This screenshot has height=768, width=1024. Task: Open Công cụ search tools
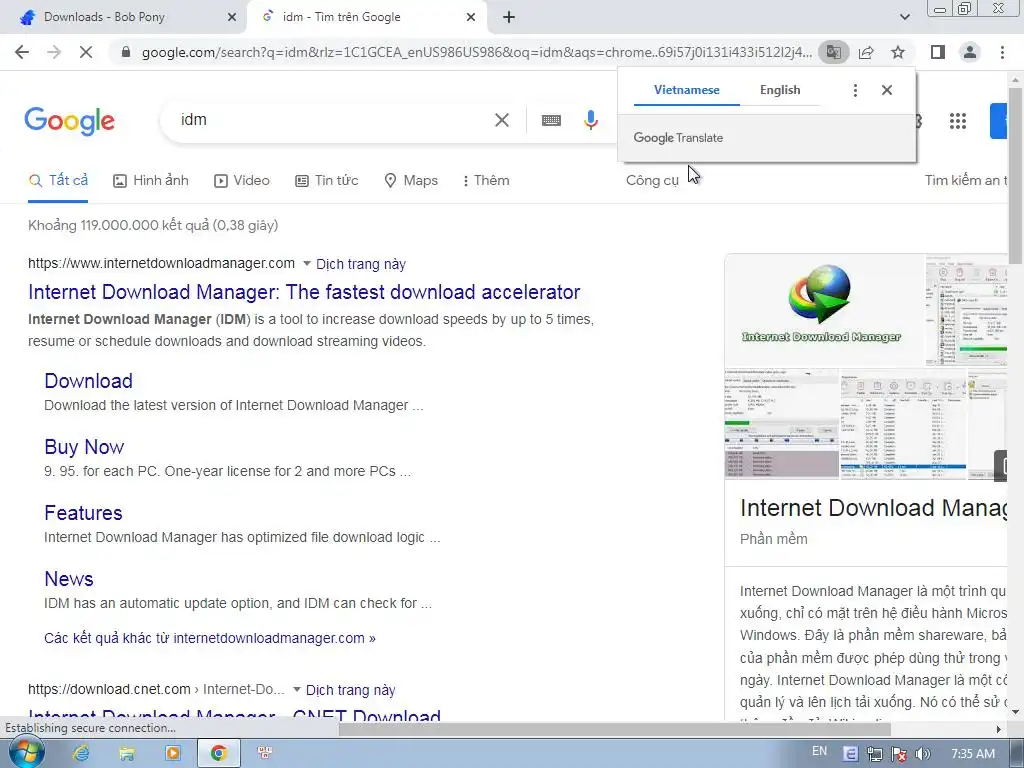652,181
